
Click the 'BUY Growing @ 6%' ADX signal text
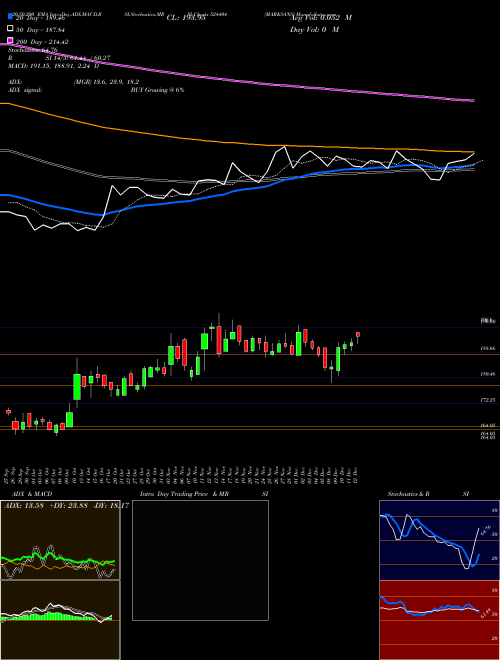(157, 90)
